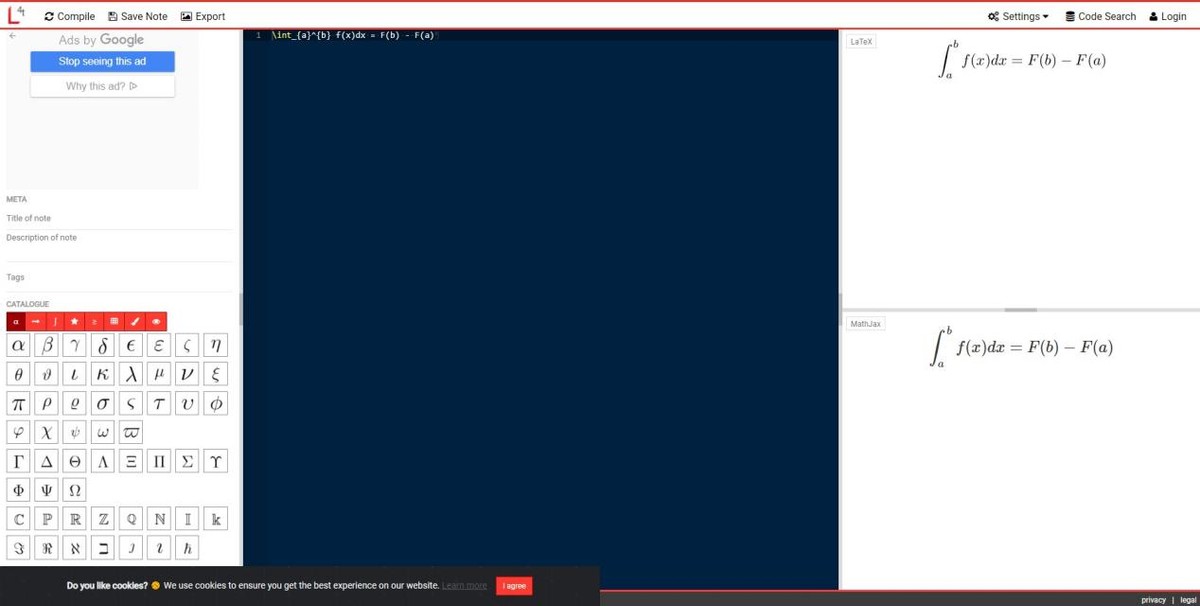Focus the Title of note field

coord(119,218)
